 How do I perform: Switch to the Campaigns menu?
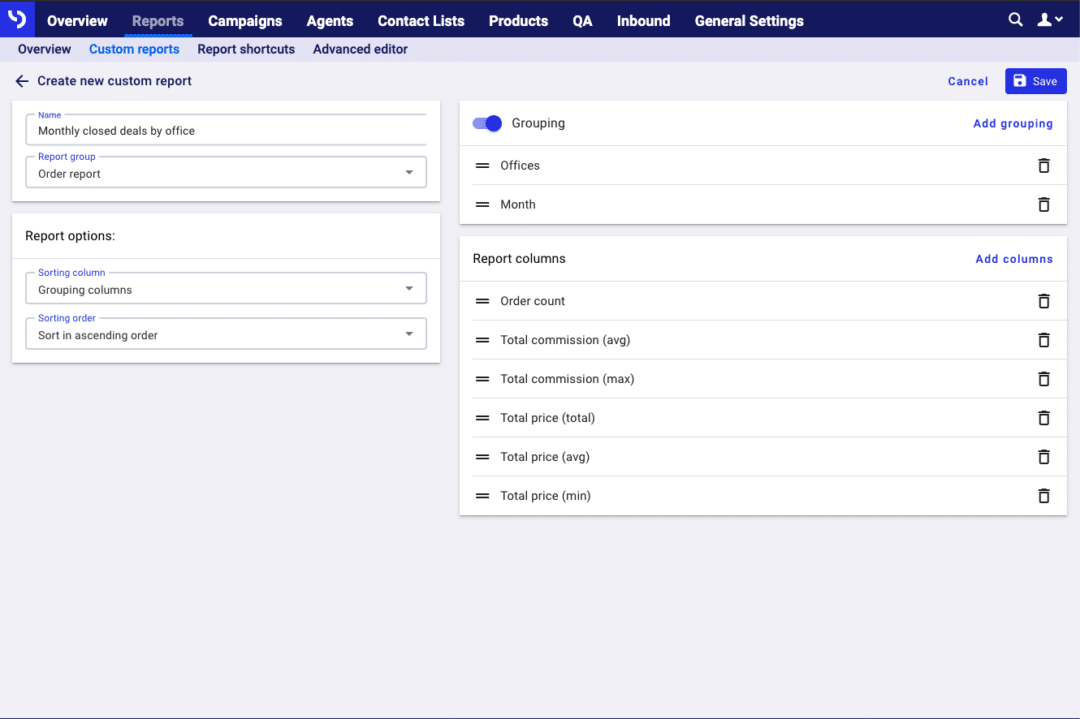pos(245,20)
